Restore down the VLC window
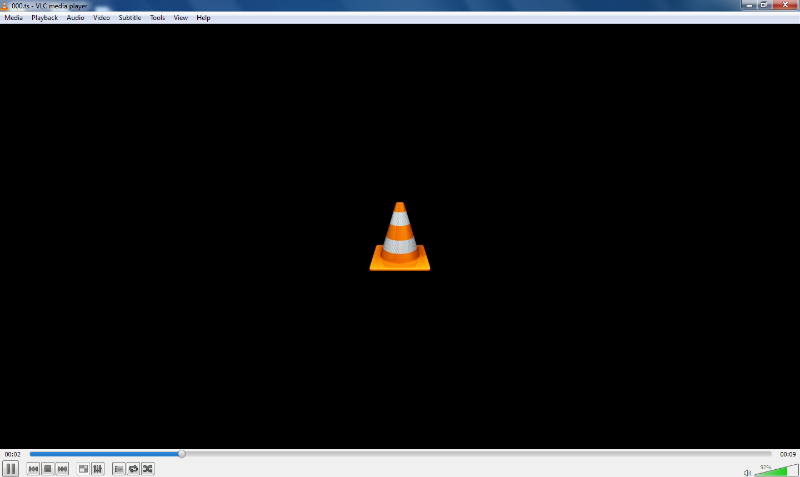Image resolution: width=800 pixels, height=477 pixels. pyautogui.click(x=764, y=5)
